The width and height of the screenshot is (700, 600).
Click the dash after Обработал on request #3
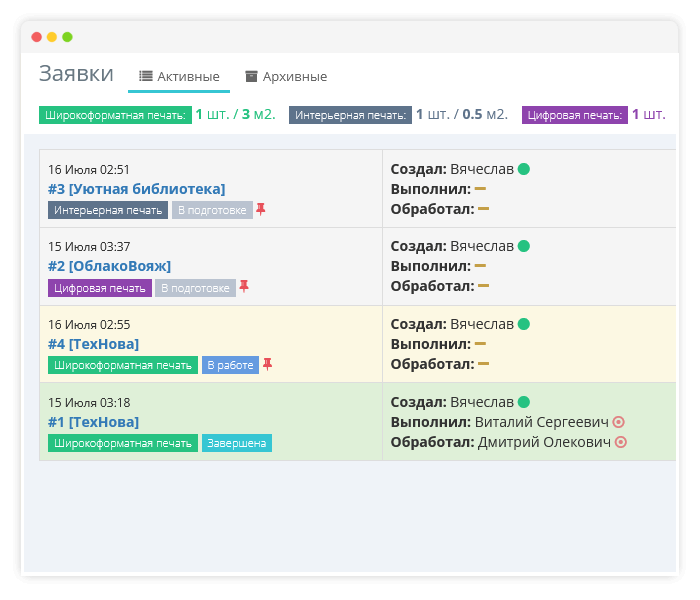point(483,208)
